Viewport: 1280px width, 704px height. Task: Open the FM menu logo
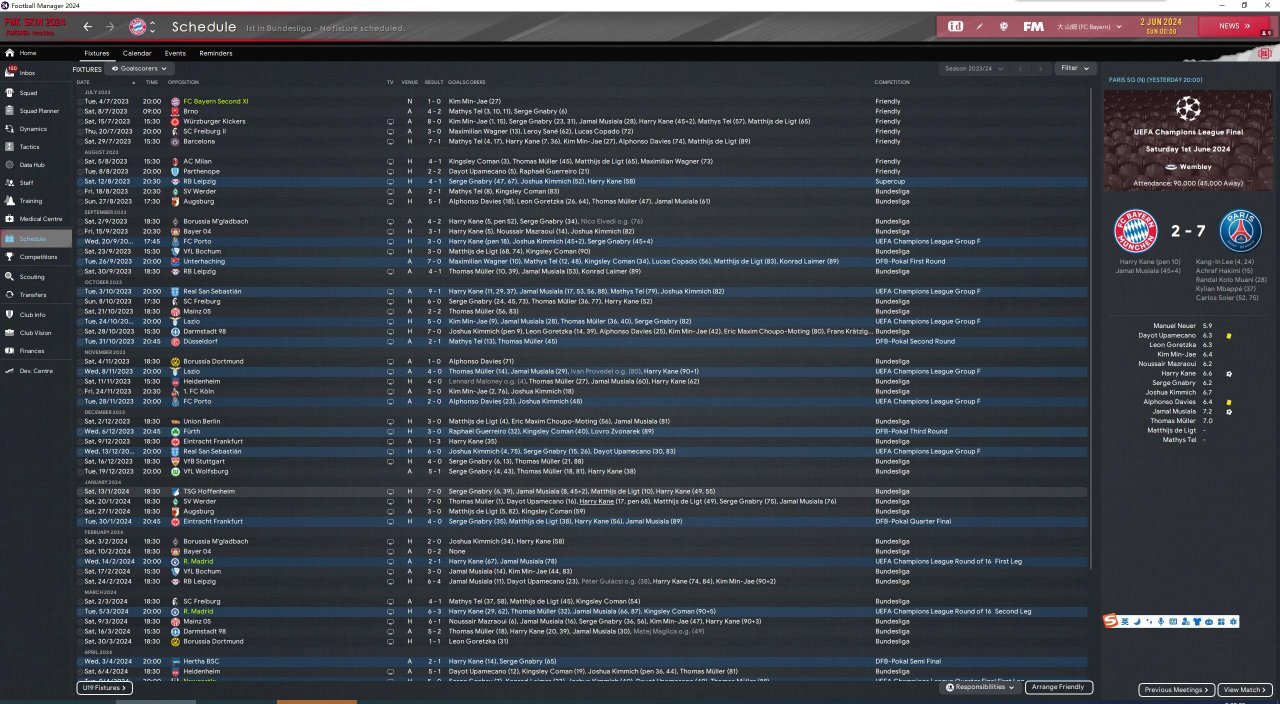click(x=1033, y=26)
